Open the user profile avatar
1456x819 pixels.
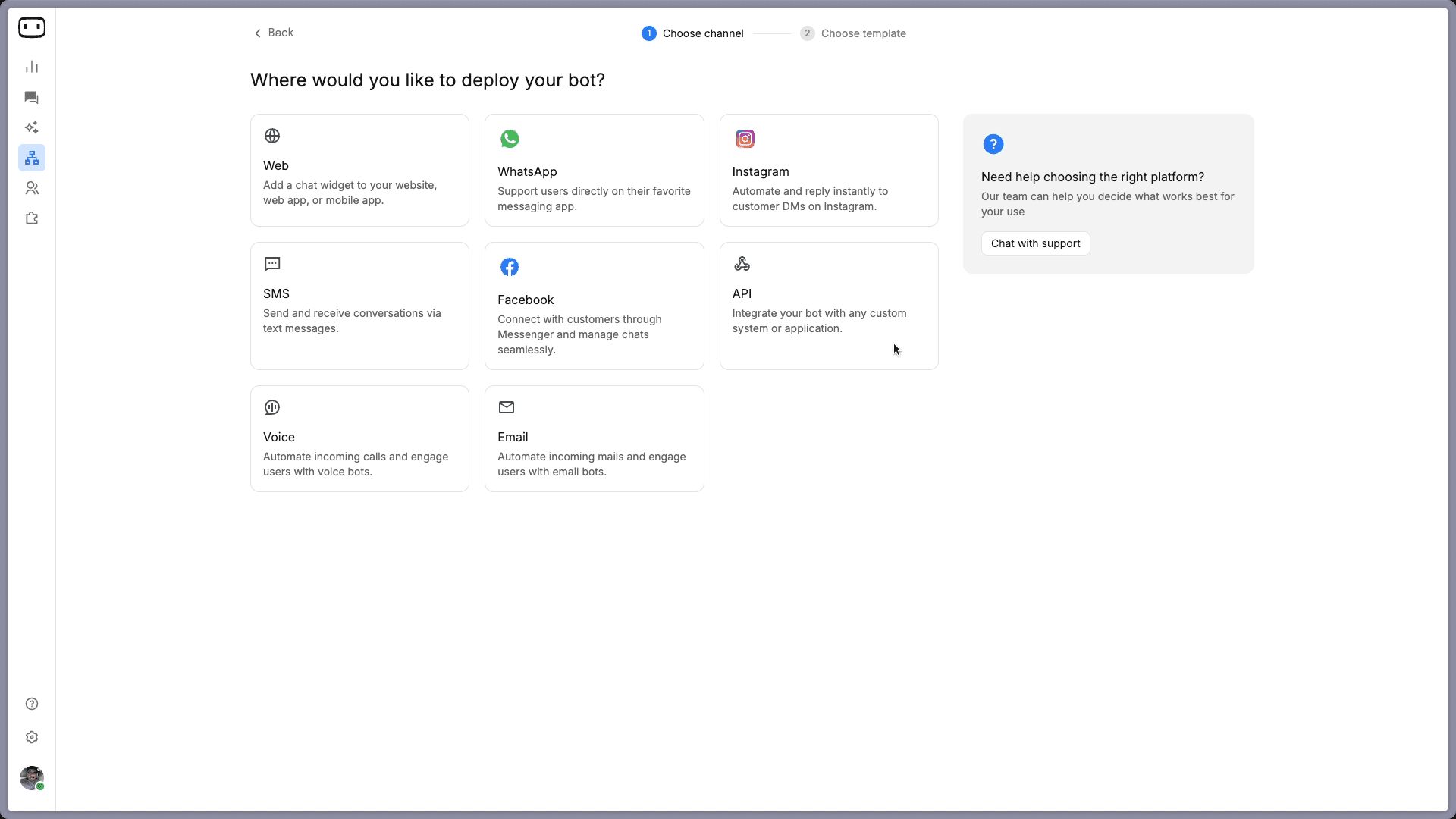[x=32, y=777]
